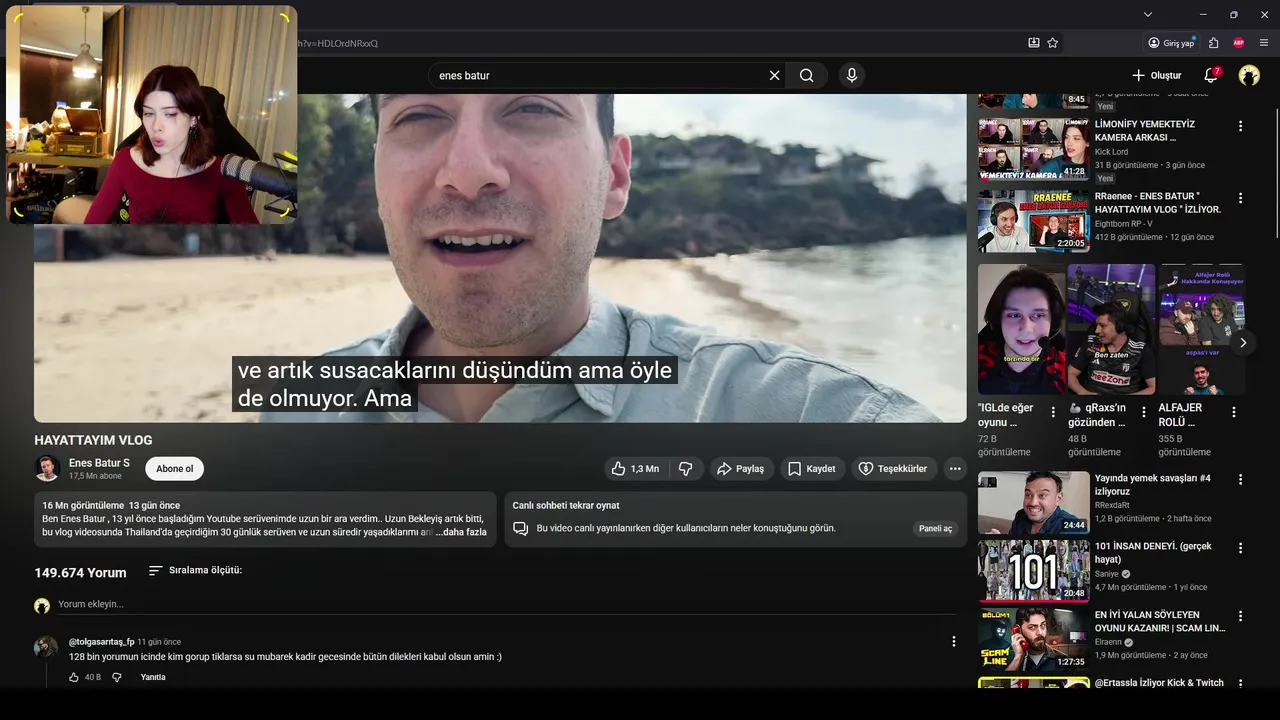The image size is (1280, 720).
Task: Dislike tolgasarıtaş_fp's comment
Action: pos(117,677)
